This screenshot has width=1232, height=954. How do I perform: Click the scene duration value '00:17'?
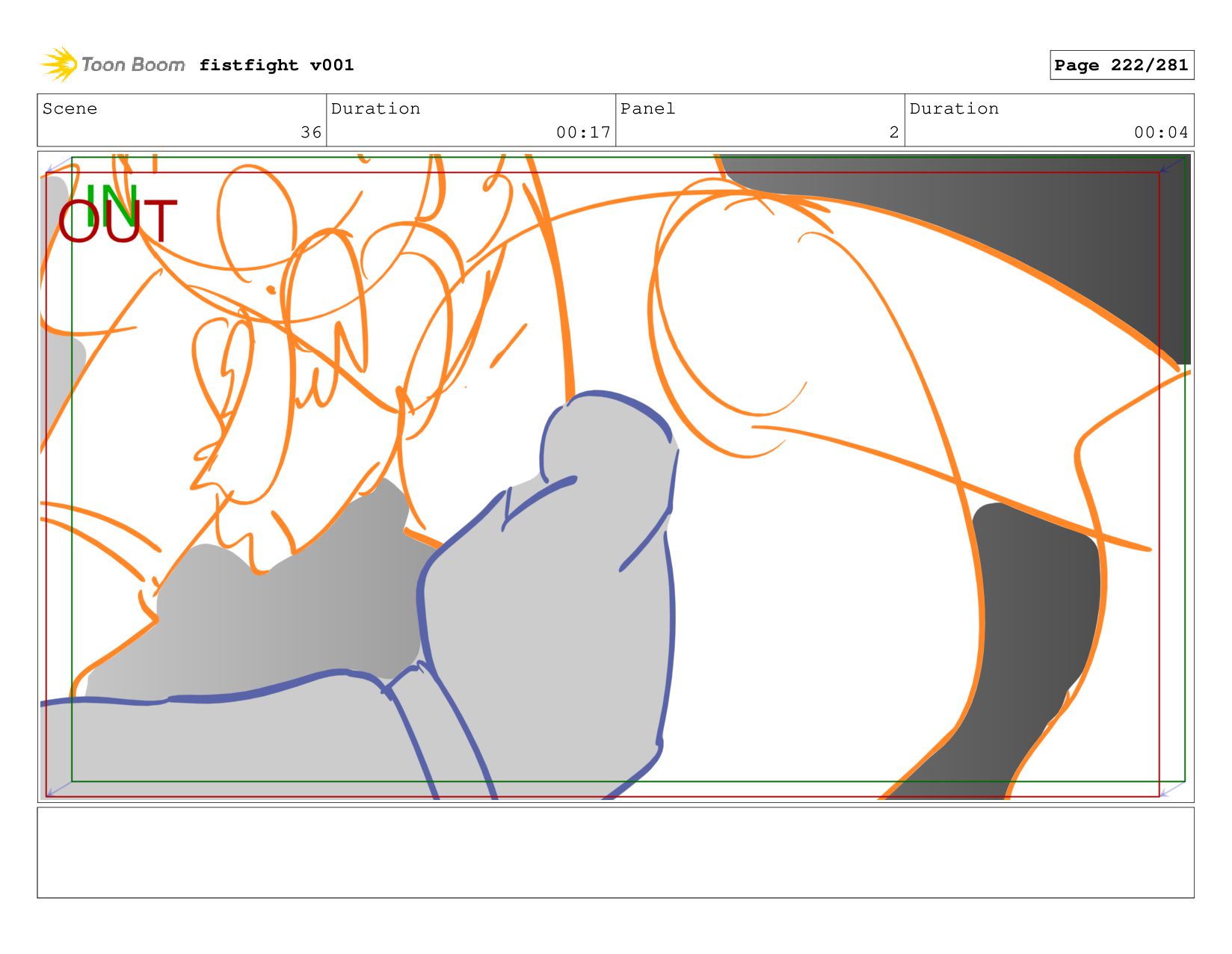point(583,132)
